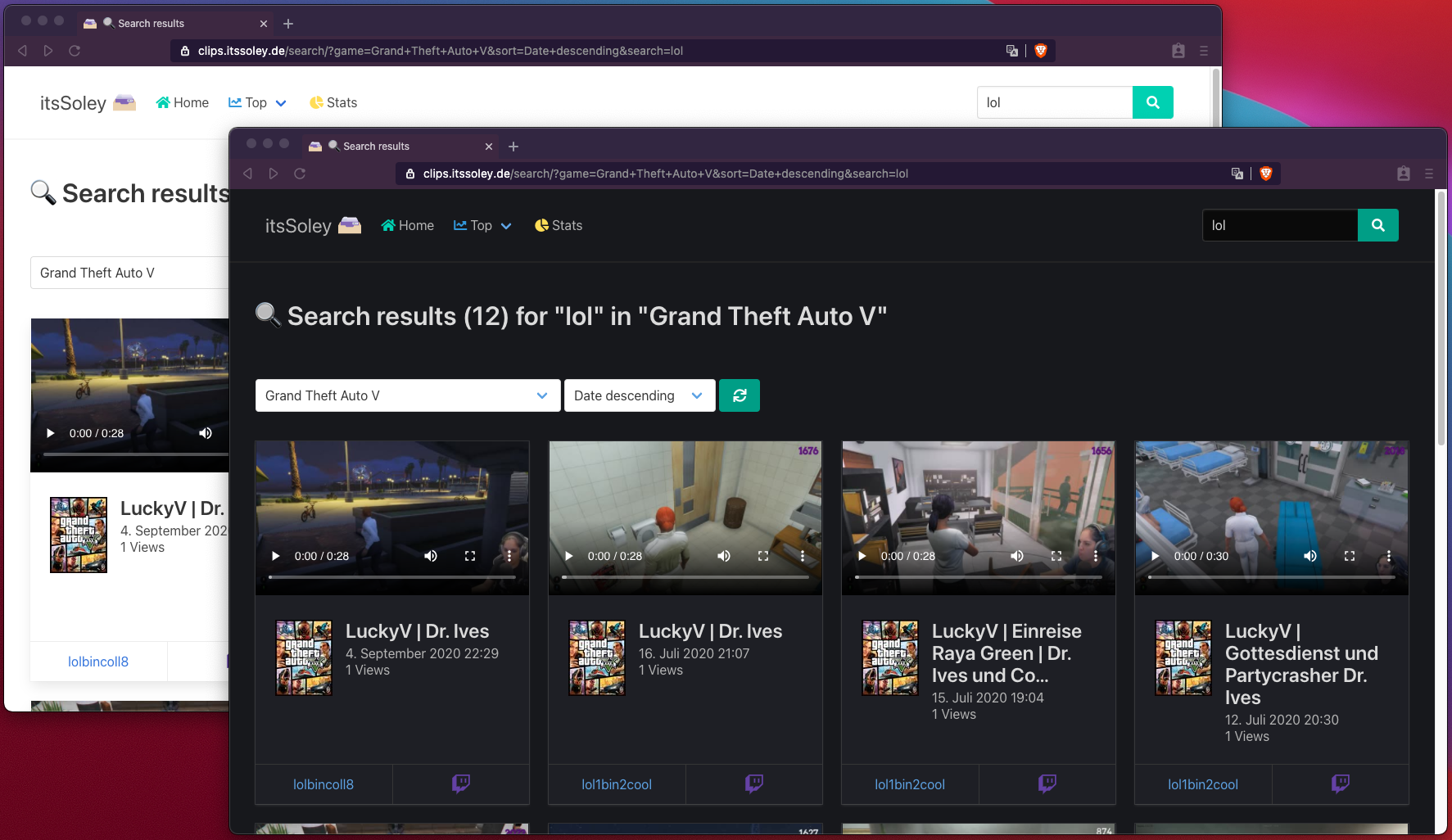Go to Home in the front window
The height and width of the screenshot is (840, 1452).
pos(408,225)
